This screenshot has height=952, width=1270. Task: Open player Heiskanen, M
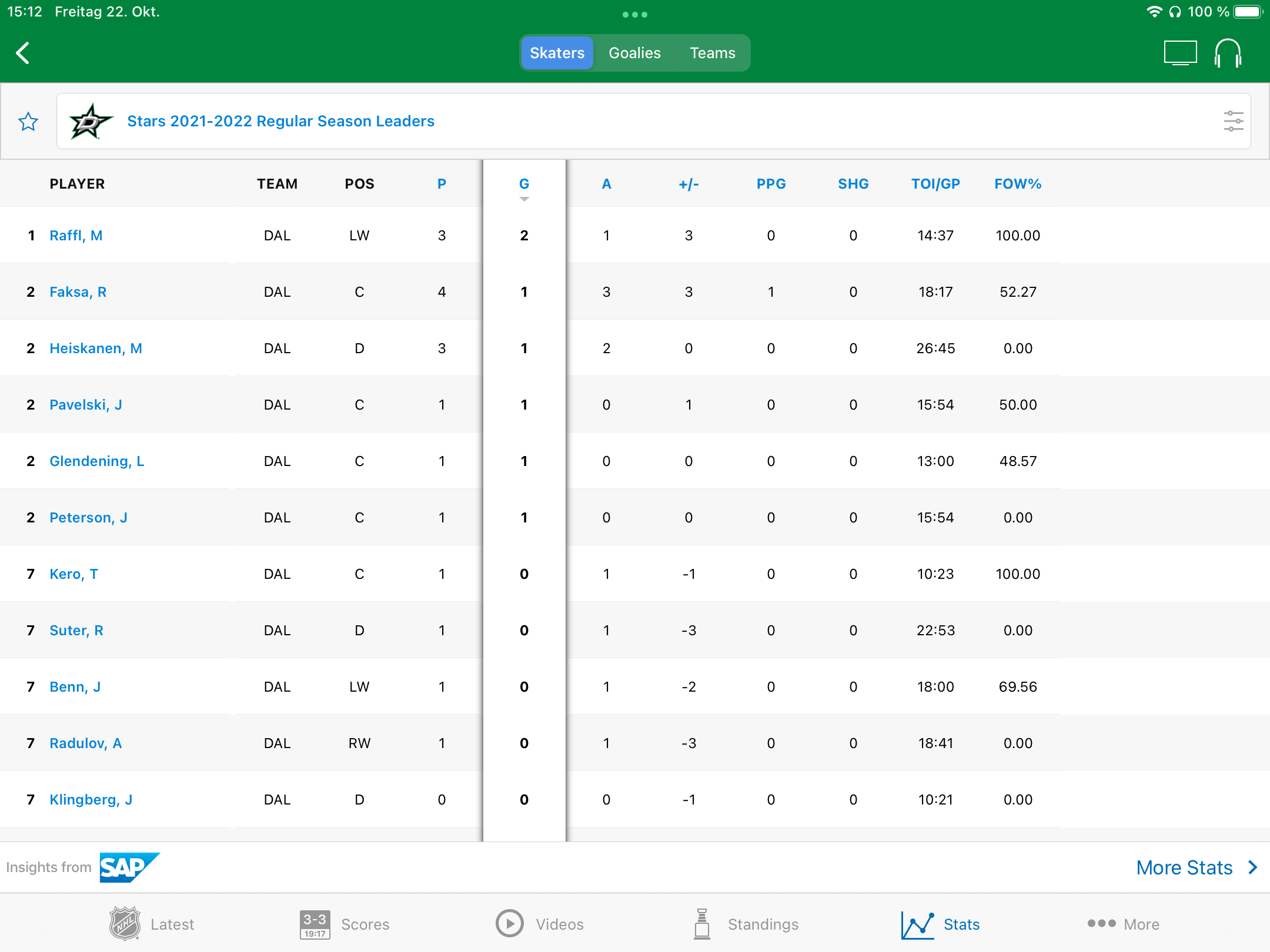pyautogui.click(x=96, y=348)
